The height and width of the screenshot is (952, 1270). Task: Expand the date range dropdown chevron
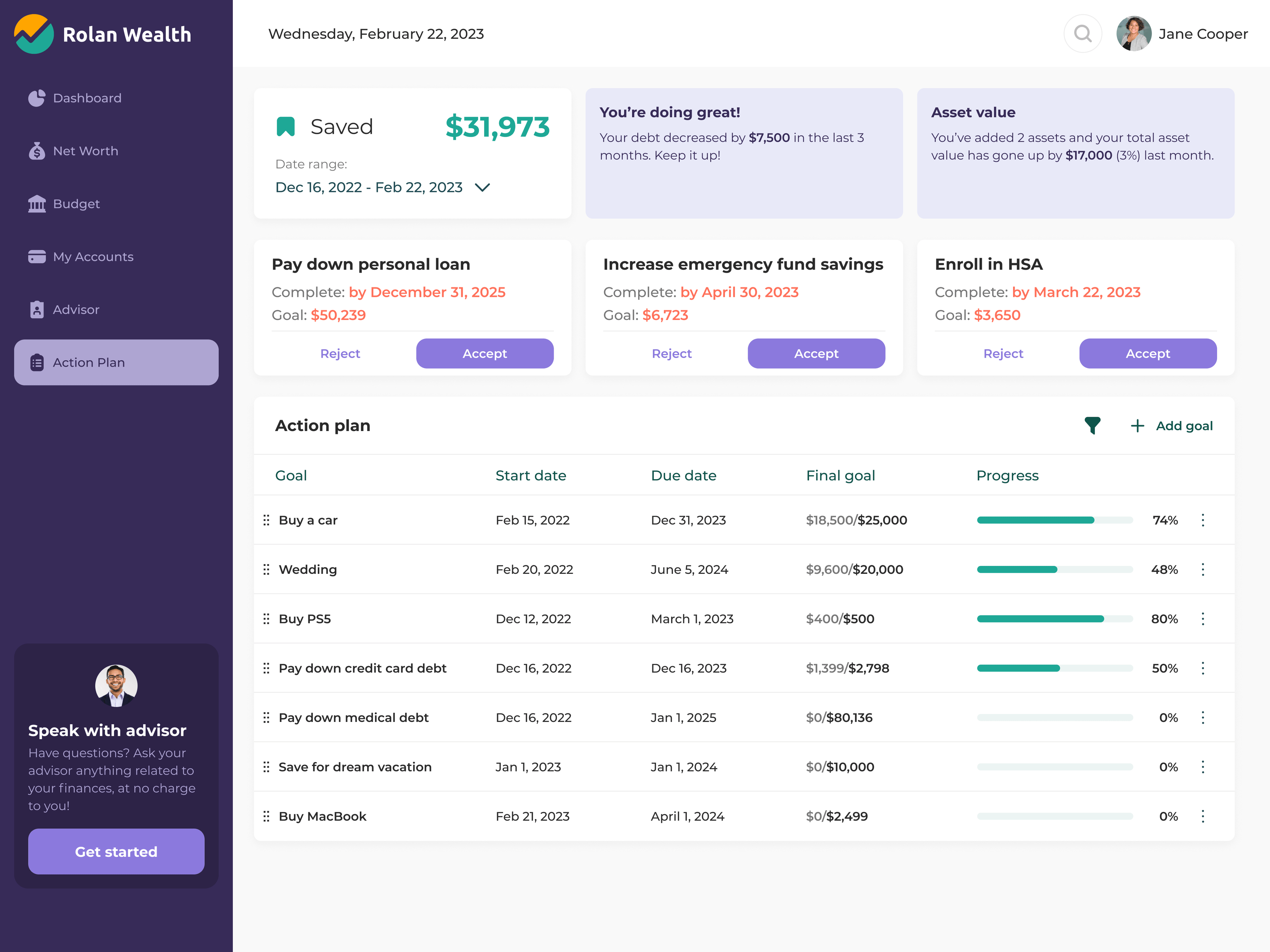tap(482, 188)
